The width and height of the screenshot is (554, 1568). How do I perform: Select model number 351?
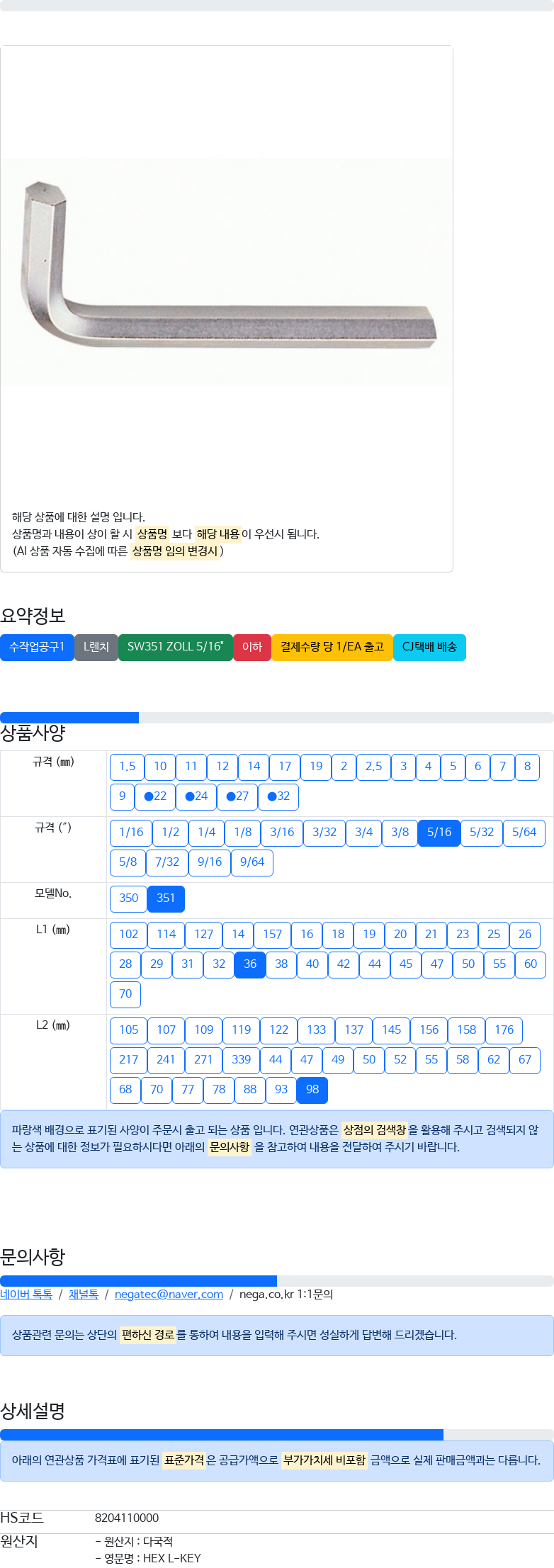tap(166, 898)
